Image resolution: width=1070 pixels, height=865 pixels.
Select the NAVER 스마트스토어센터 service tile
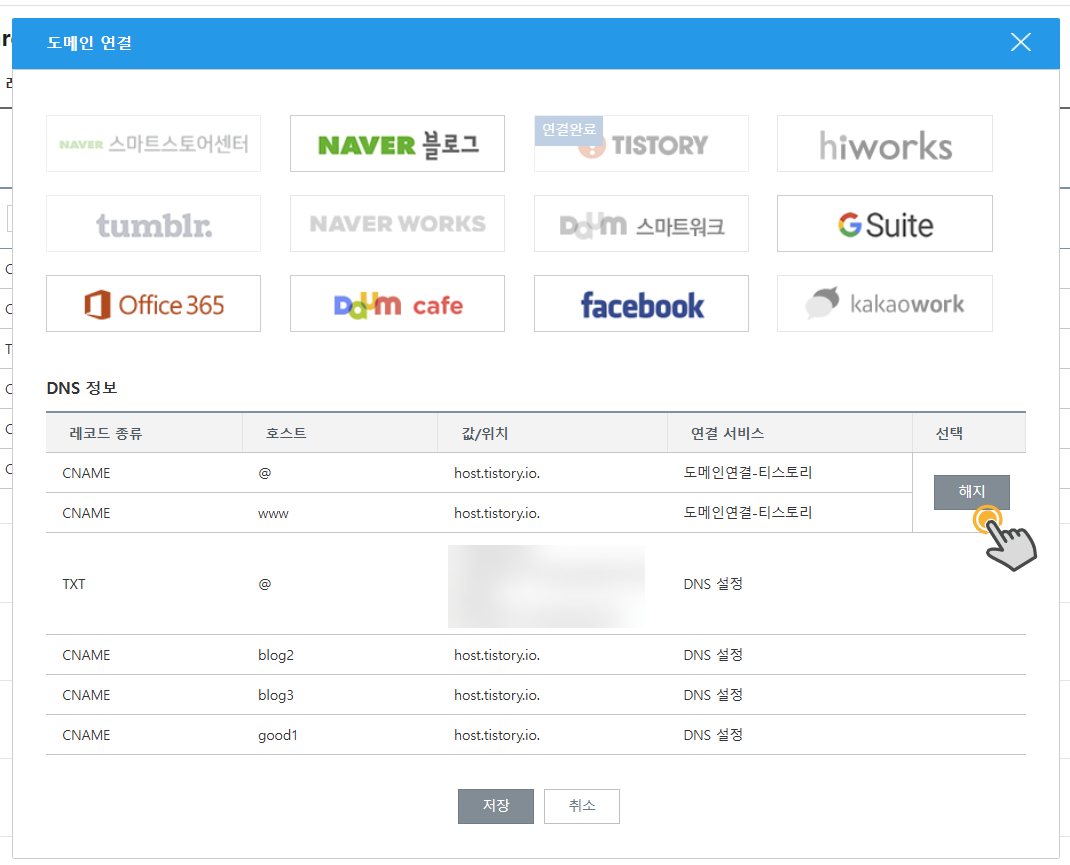tap(154, 143)
